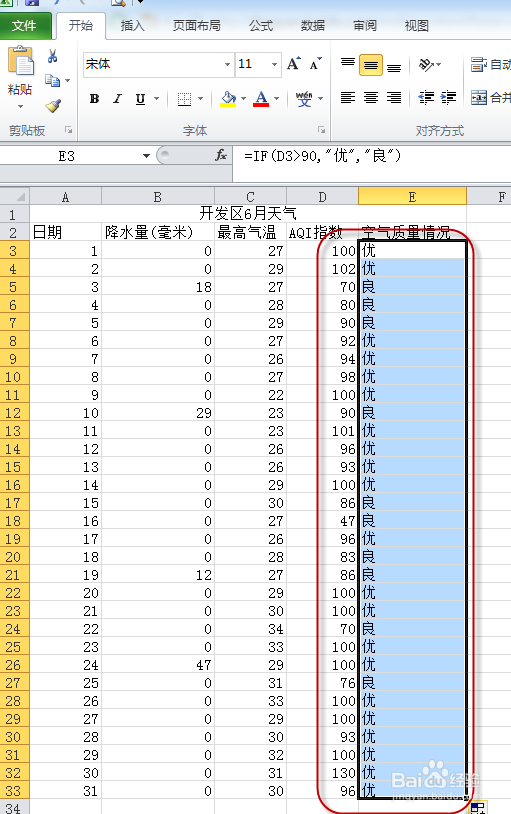This screenshot has width=511, height=814.
Task: Select column B header
Action: tap(157, 197)
